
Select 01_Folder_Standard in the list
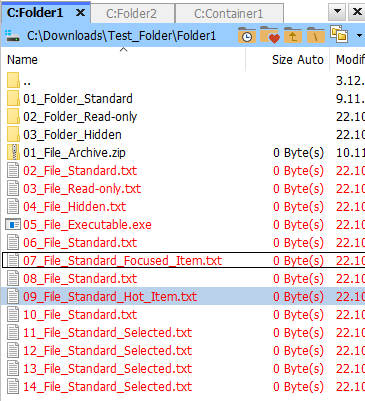click(x=78, y=99)
